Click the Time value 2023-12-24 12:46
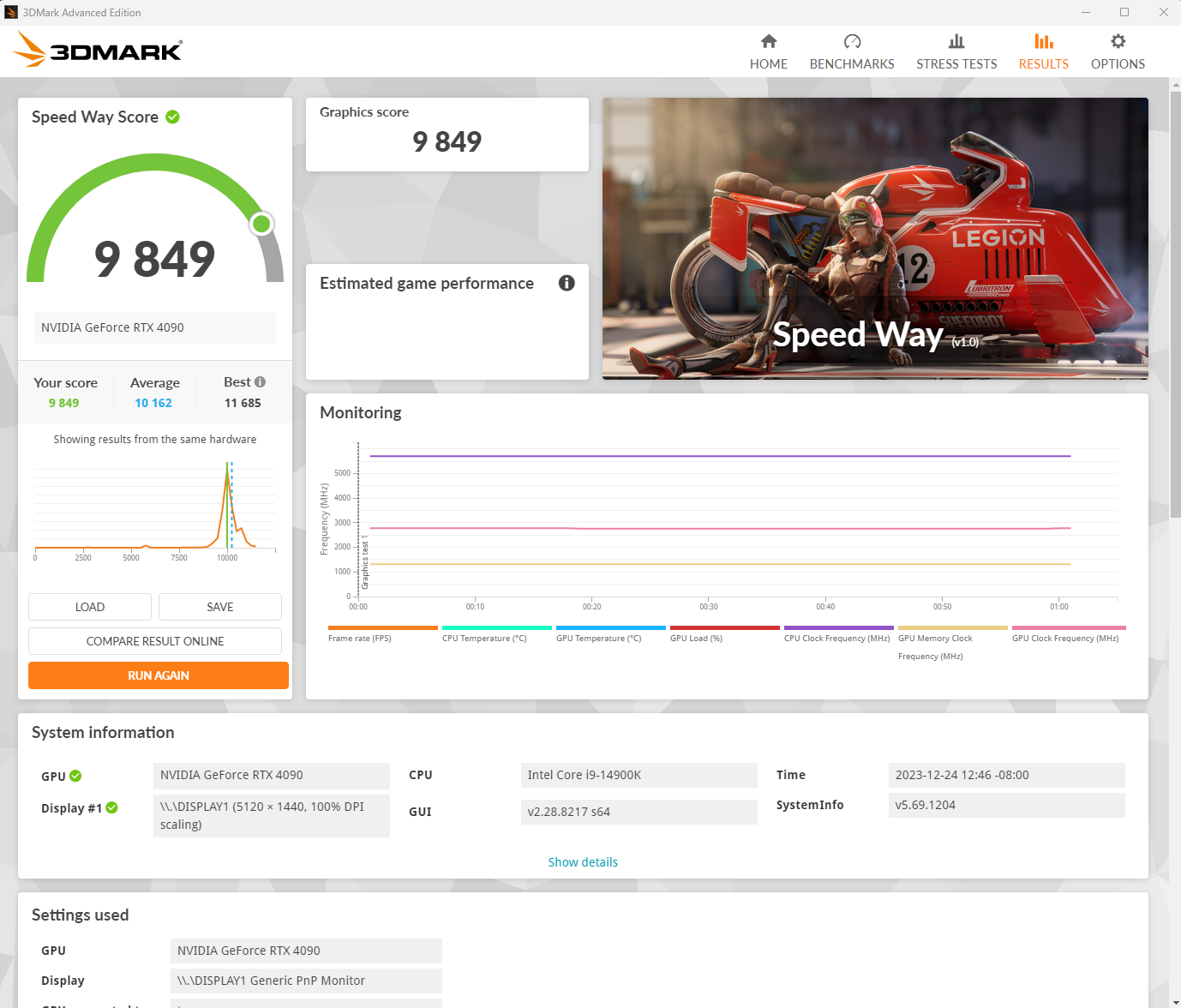The image size is (1181, 1008). tap(1007, 775)
